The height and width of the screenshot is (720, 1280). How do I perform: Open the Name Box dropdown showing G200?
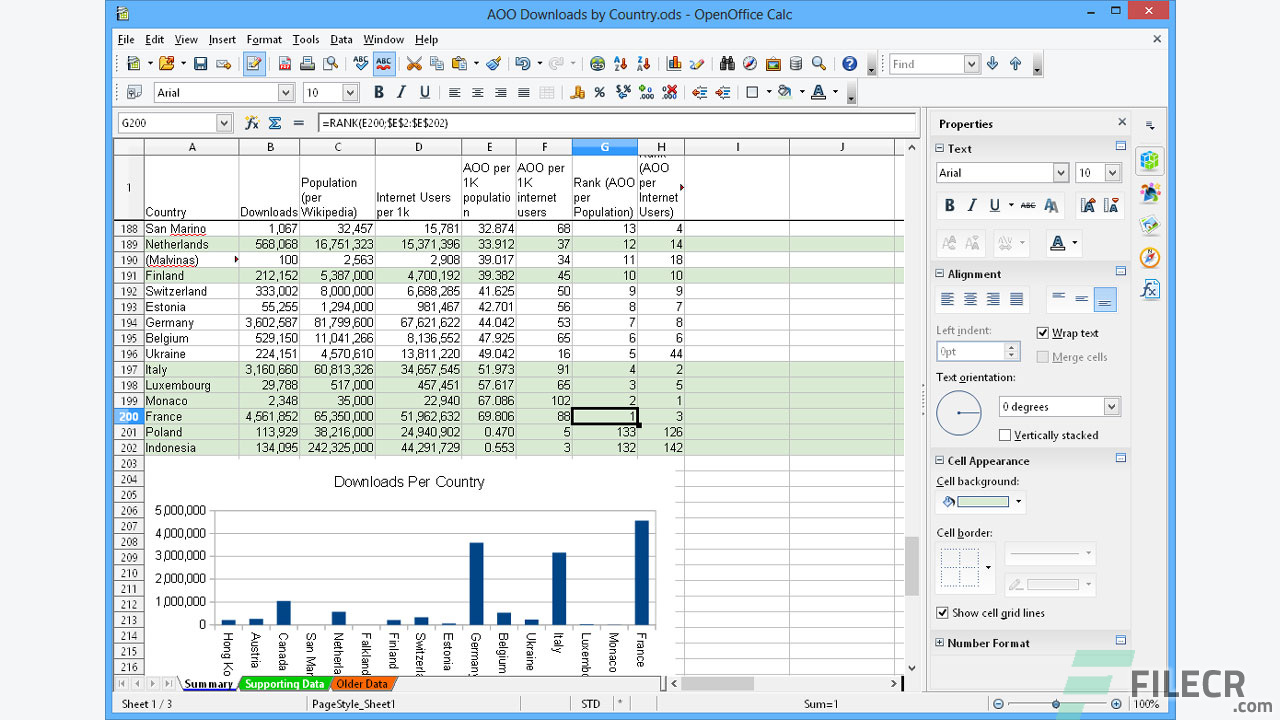tap(224, 123)
